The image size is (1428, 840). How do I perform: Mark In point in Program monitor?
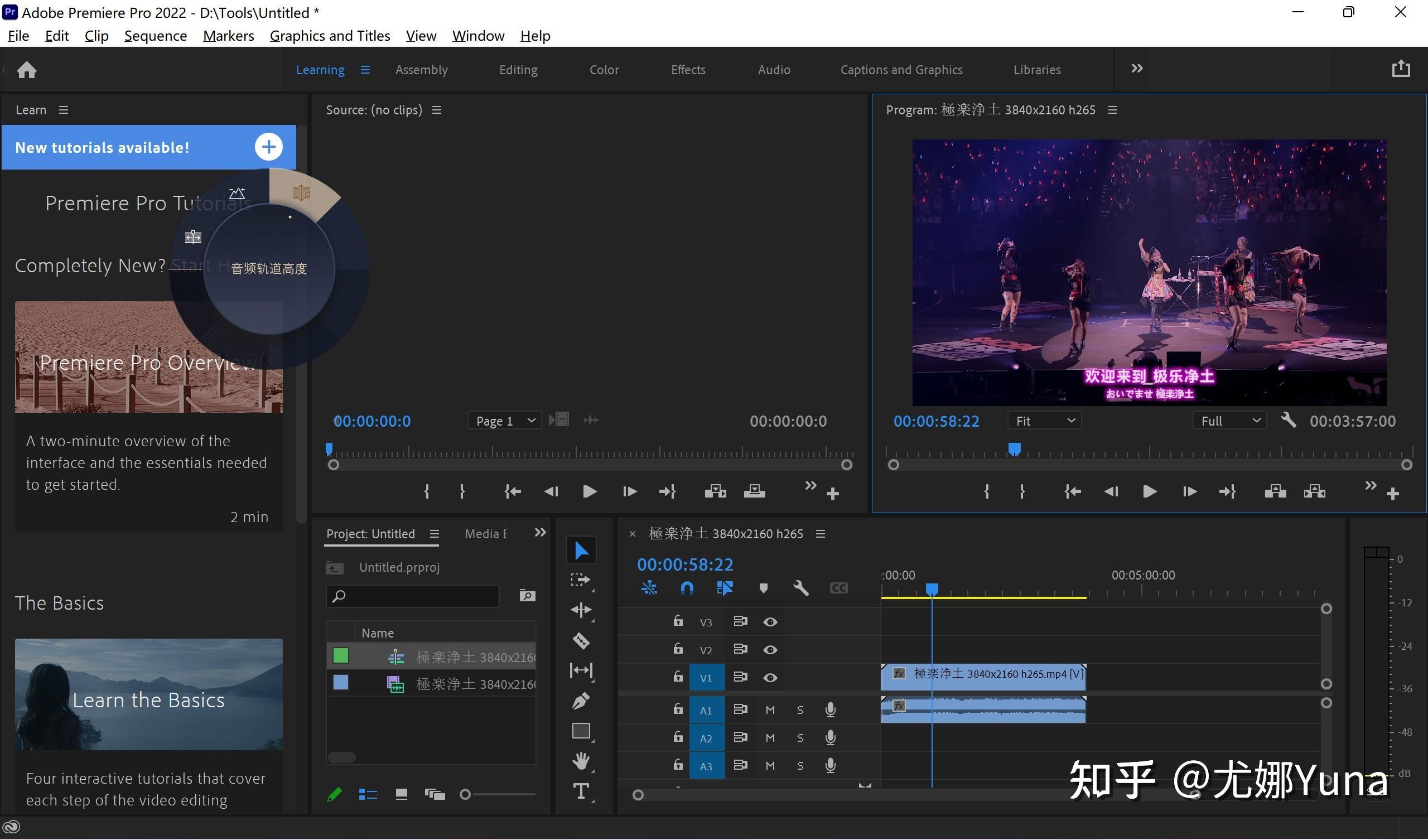[x=987, y=491]
